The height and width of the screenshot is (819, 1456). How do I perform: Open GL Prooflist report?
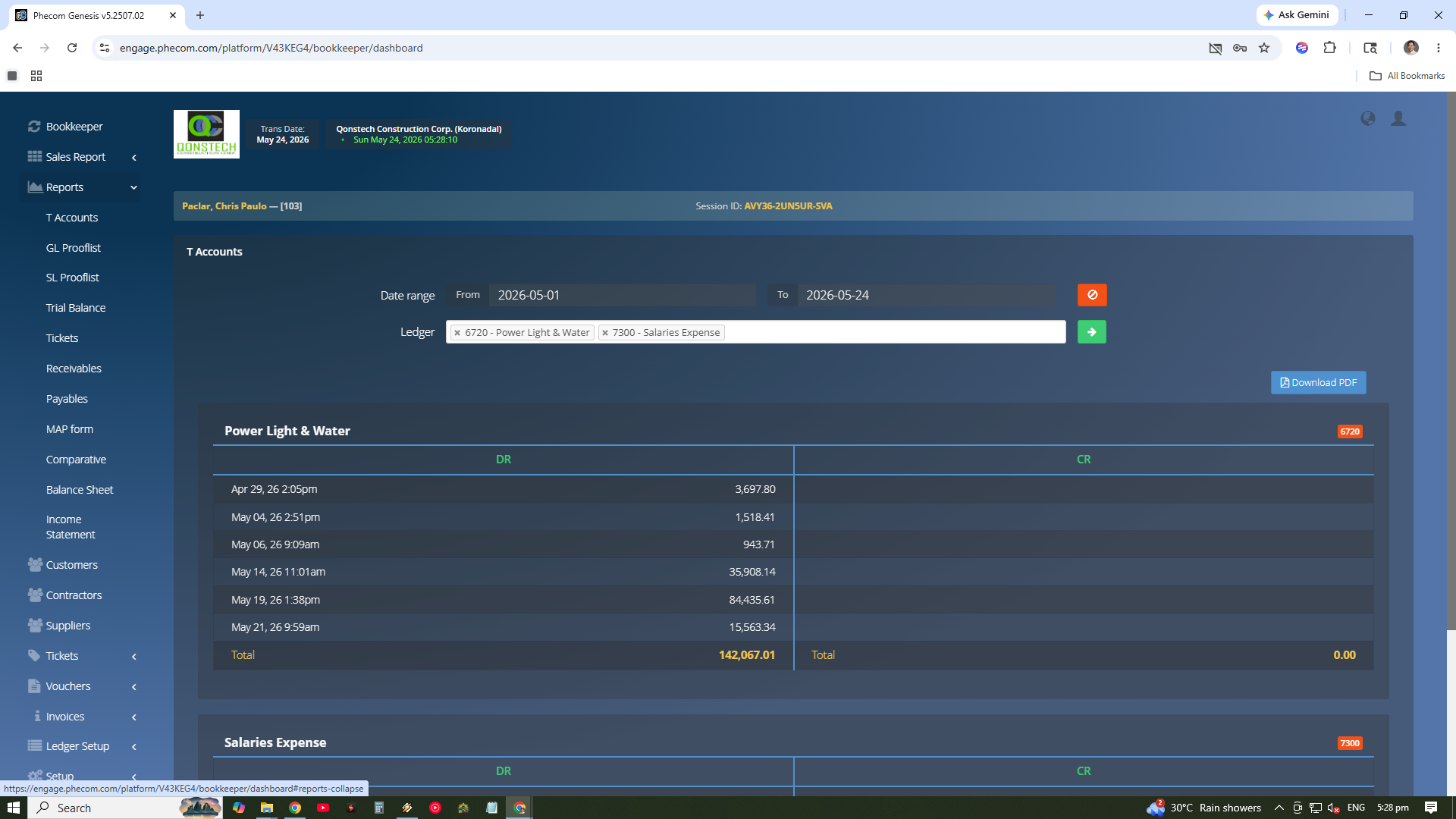pyautogui.click(x=74, y=248)
